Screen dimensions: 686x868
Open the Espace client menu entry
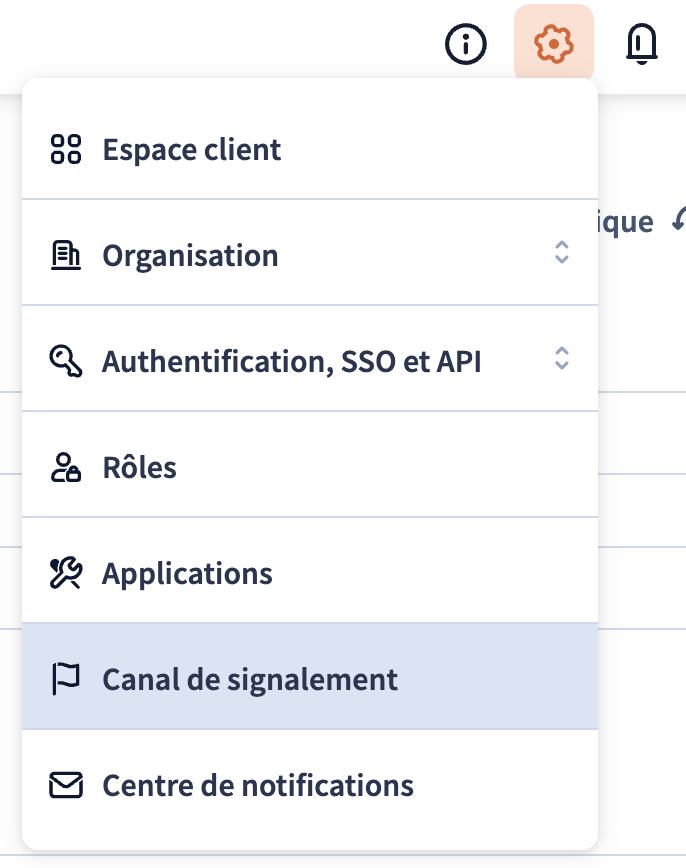coord(310,149)
